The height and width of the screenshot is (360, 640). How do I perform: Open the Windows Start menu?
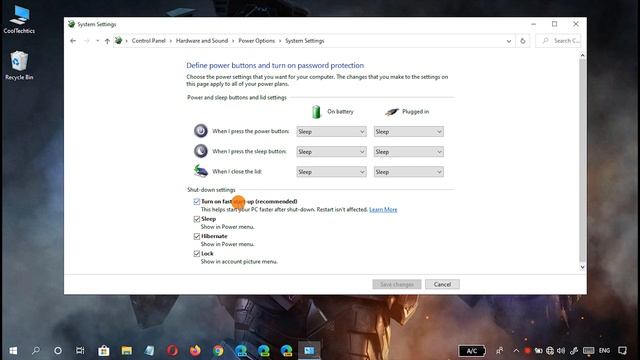pyautogui.click(x=13, y=351)
